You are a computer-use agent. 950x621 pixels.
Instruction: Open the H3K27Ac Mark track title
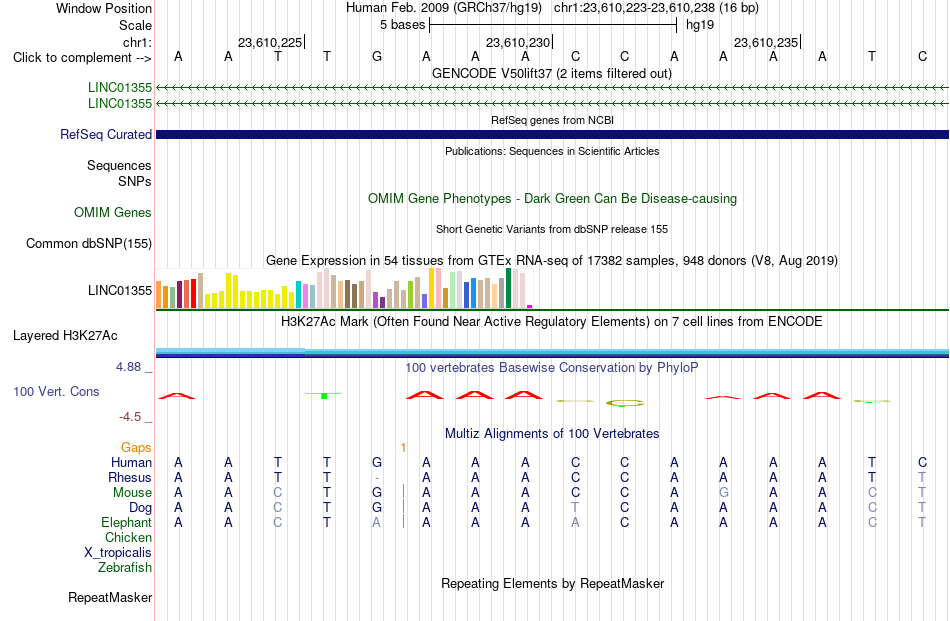click(x=551, y=321)
